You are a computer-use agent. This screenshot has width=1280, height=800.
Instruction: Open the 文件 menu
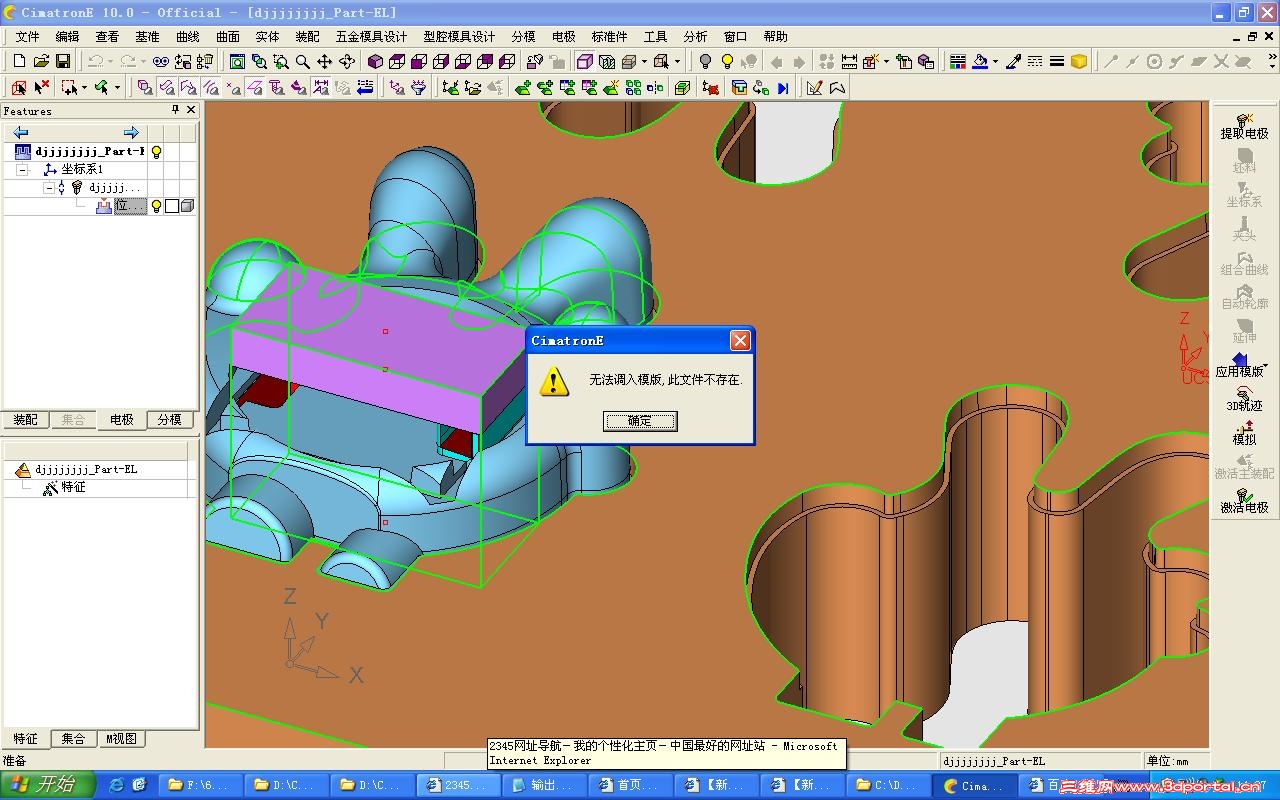coord(28,36)
